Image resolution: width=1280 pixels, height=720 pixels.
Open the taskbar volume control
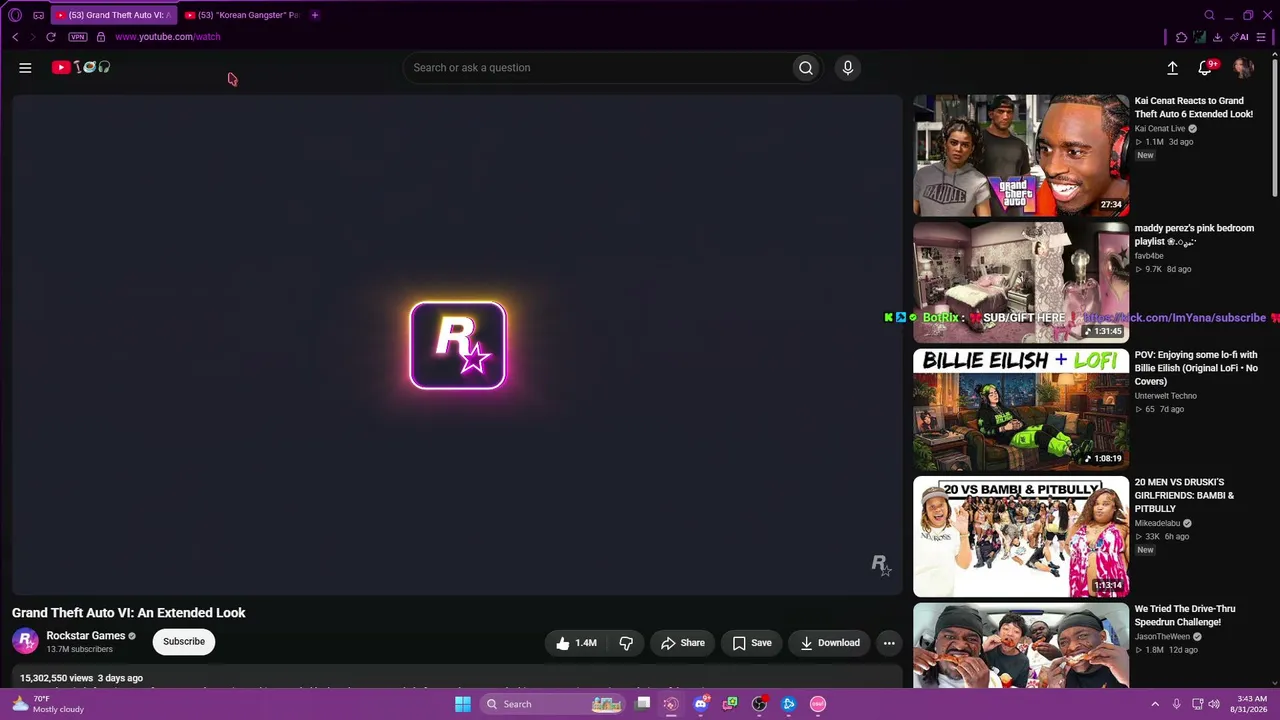tap(1214, 704)
